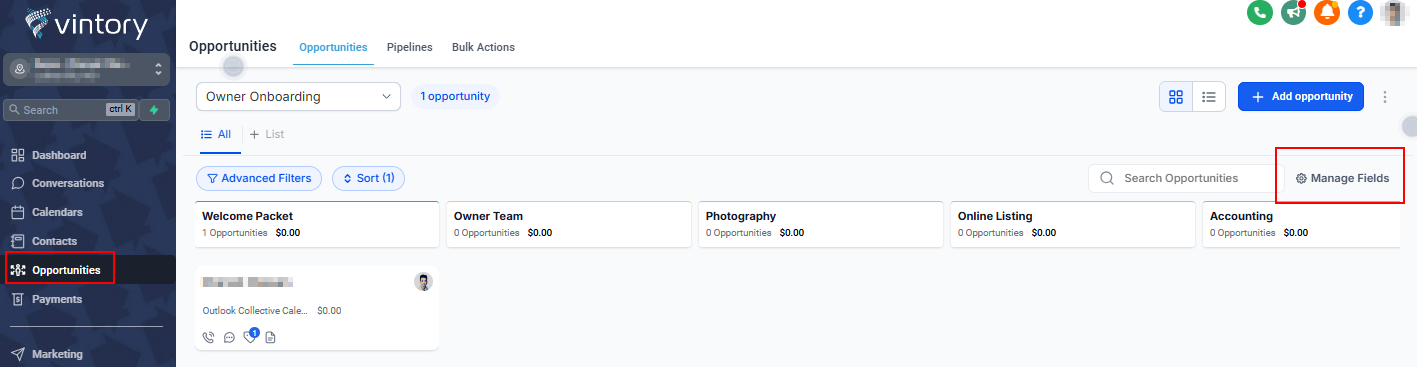Expand the account switcher in the sidebar
Viewport: 1417px width, 367px height.
[x=85, y=69]
